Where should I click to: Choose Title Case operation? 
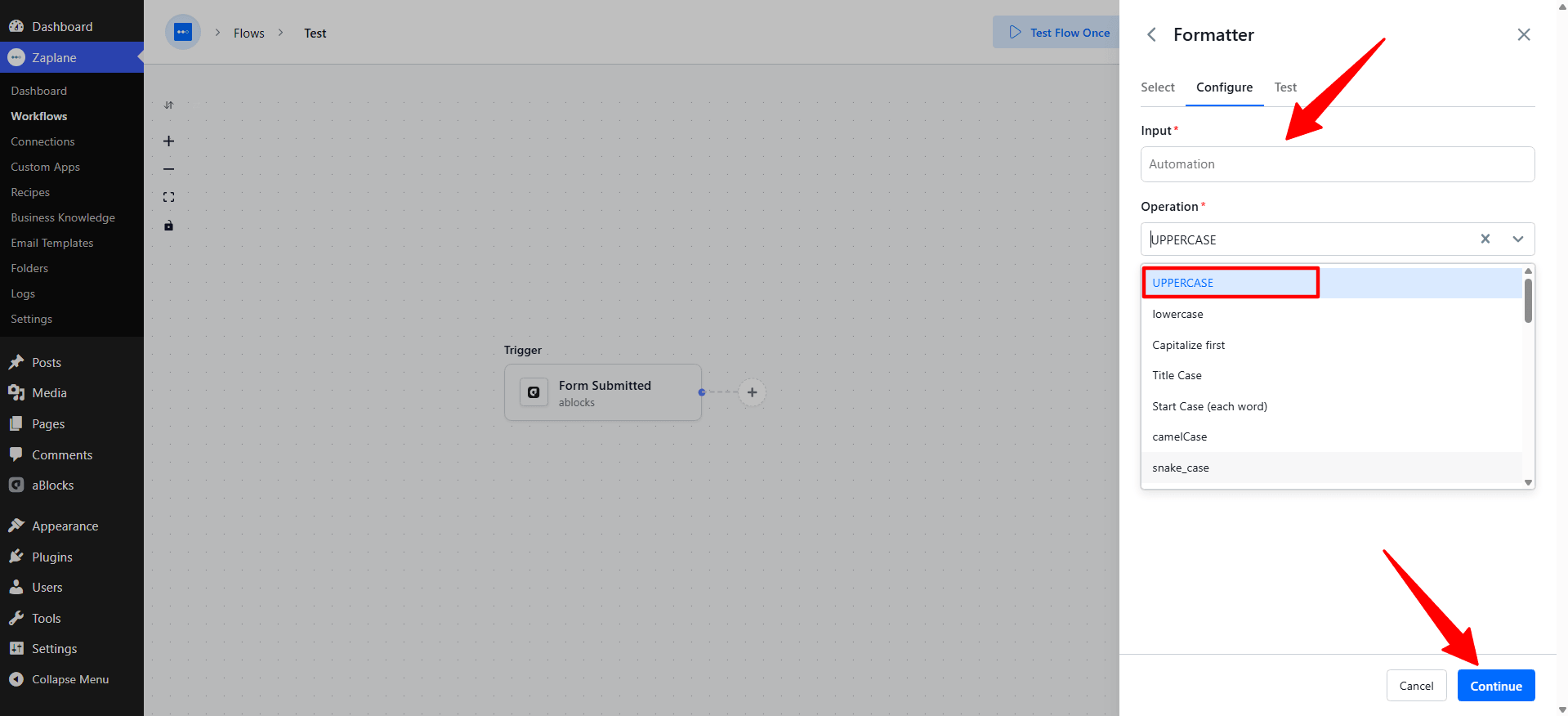coord(1332,375)
